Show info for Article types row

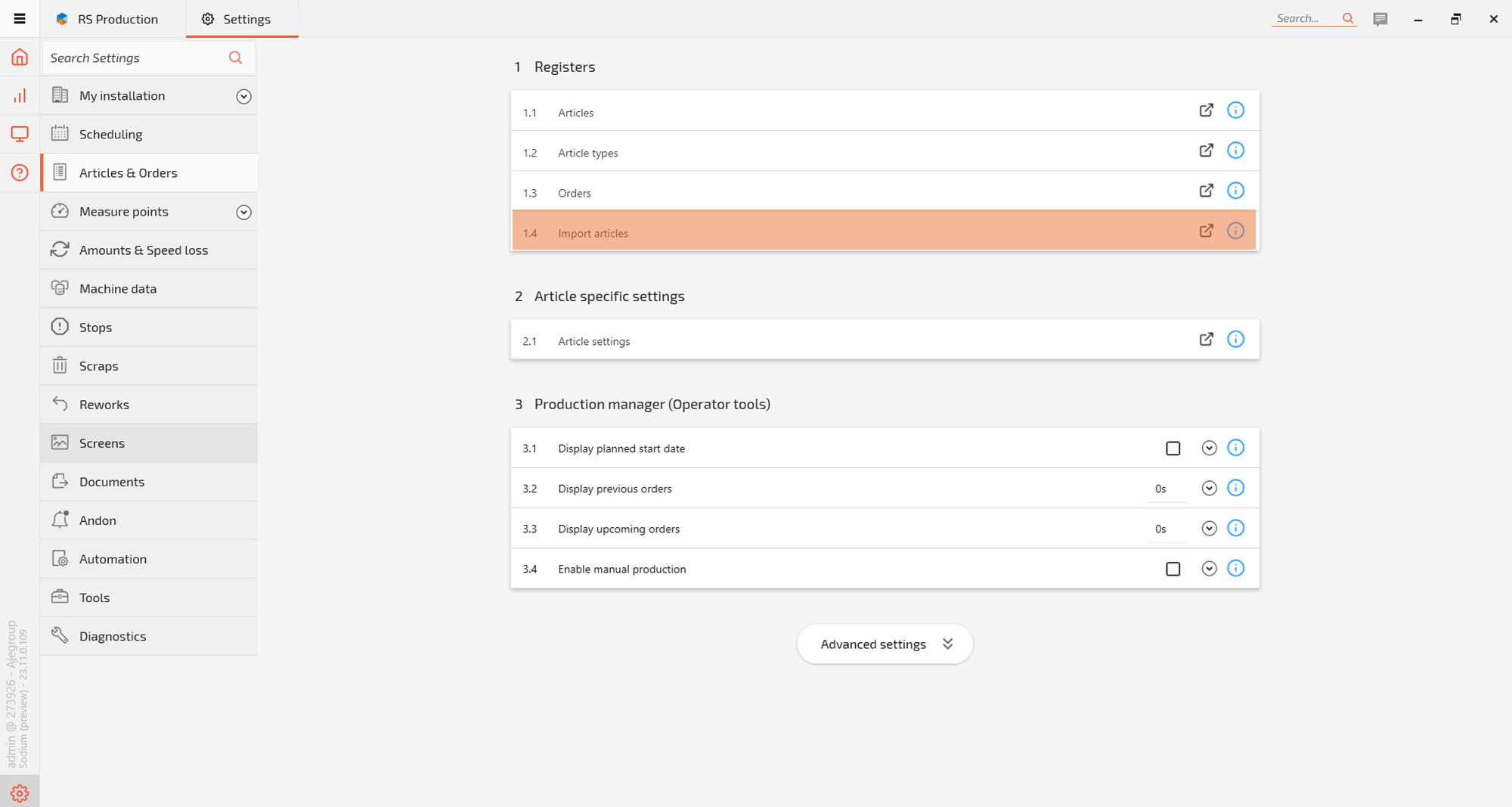pyautogui.click(x=1235, y=151)
